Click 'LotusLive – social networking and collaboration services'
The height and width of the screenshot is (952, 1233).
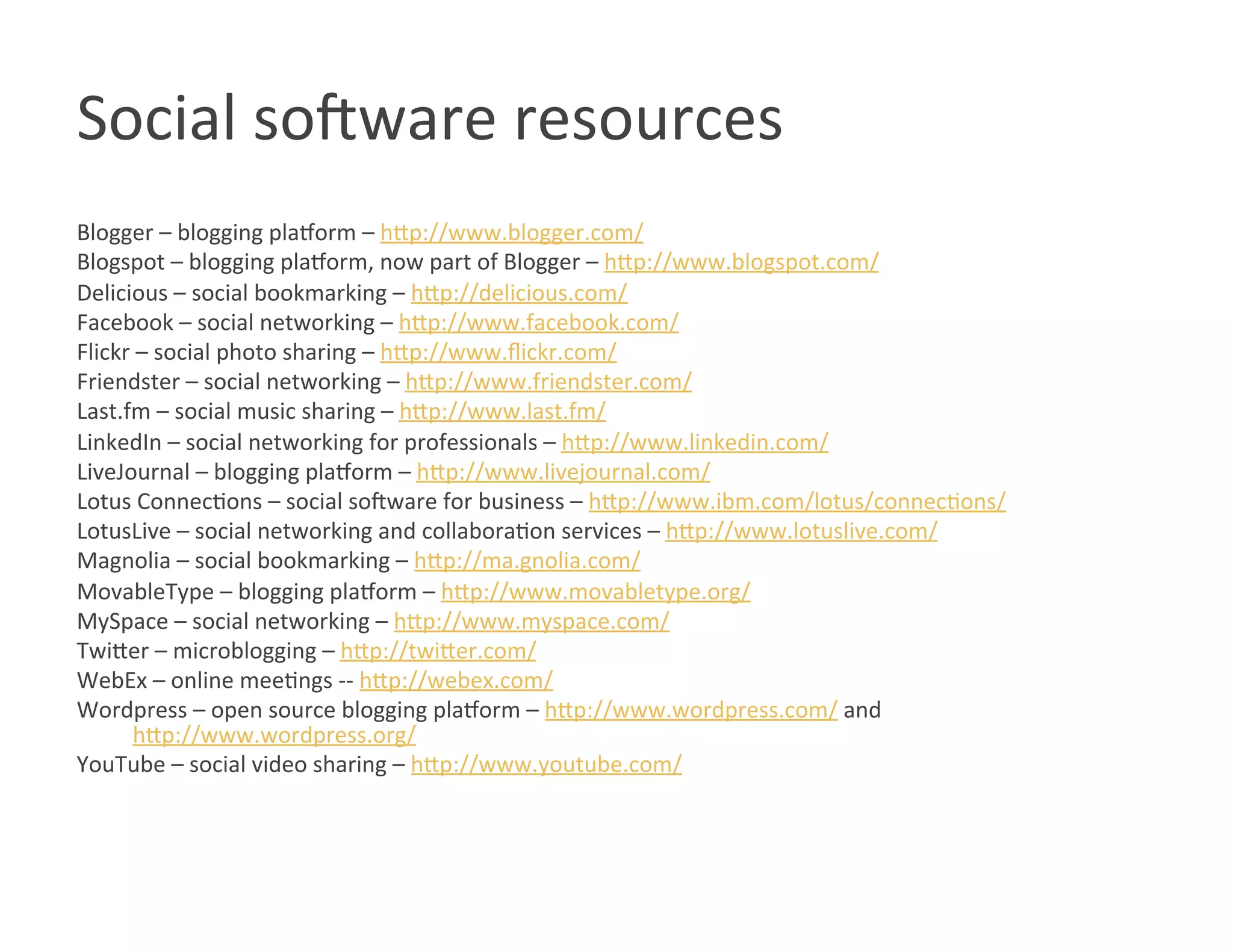coord(359,531)
